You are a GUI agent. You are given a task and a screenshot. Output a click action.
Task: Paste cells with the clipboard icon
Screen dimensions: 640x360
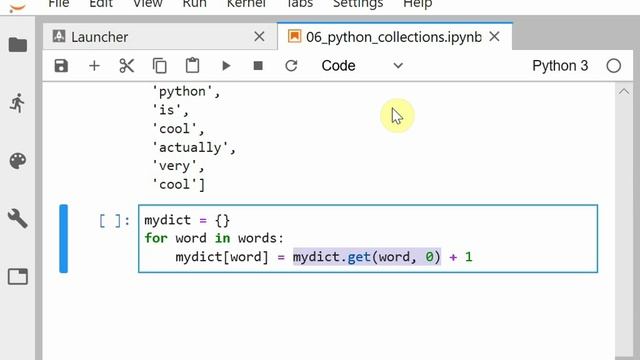(192, 66)
